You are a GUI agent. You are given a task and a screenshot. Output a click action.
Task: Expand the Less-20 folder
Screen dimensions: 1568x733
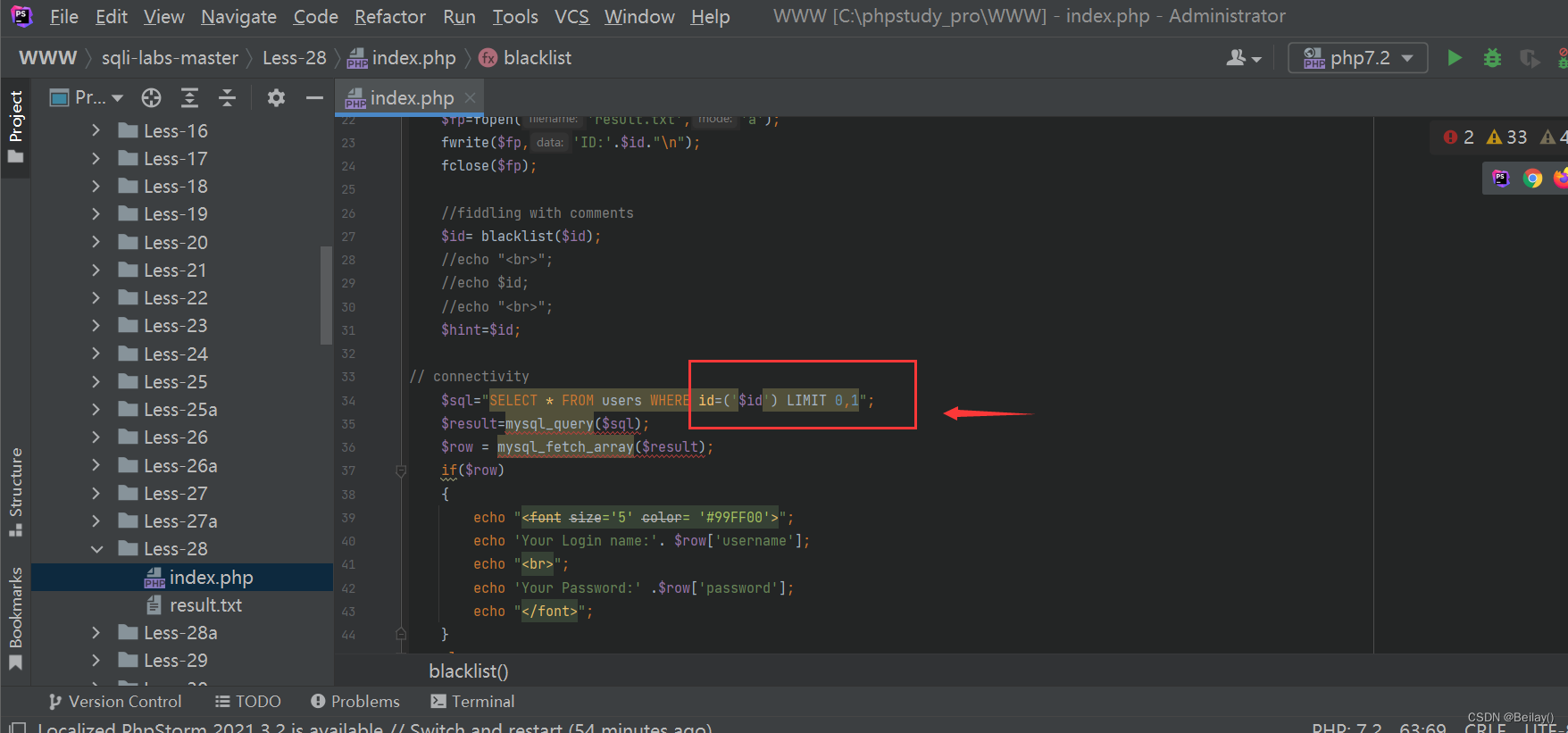pos(96,242)
